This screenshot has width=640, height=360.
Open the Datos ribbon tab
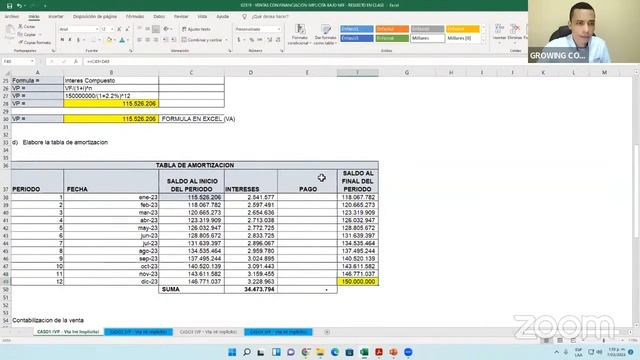[x=159, y=17]
